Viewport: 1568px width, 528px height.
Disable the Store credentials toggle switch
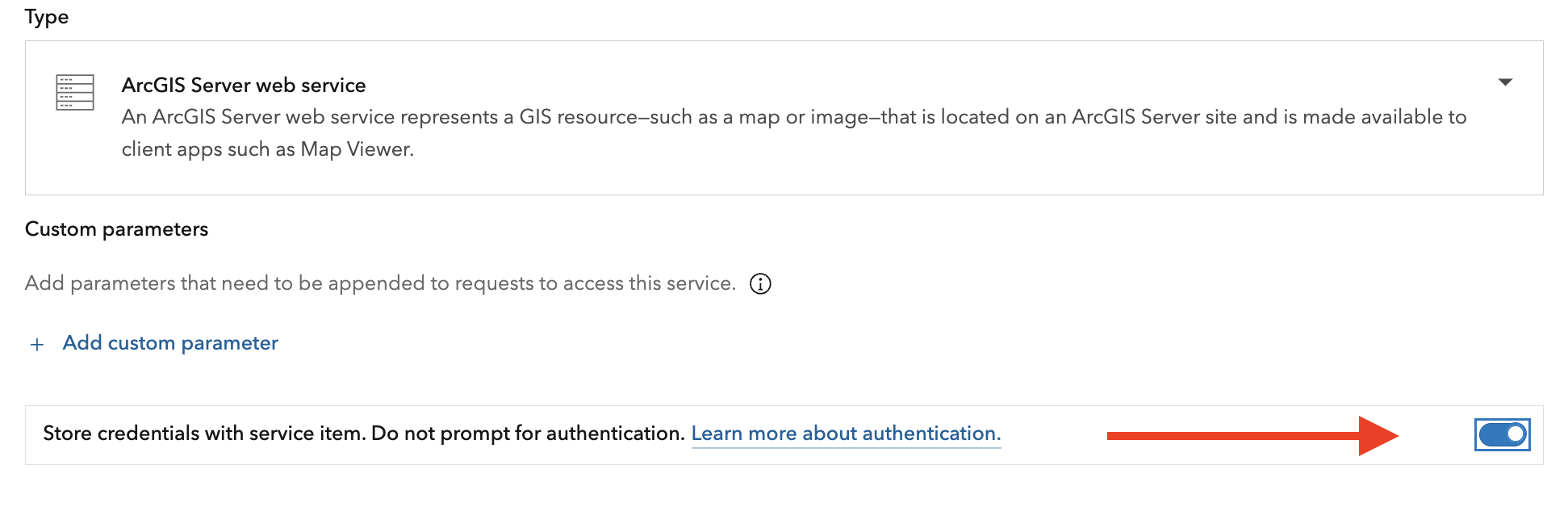(x=1502, y=435)
